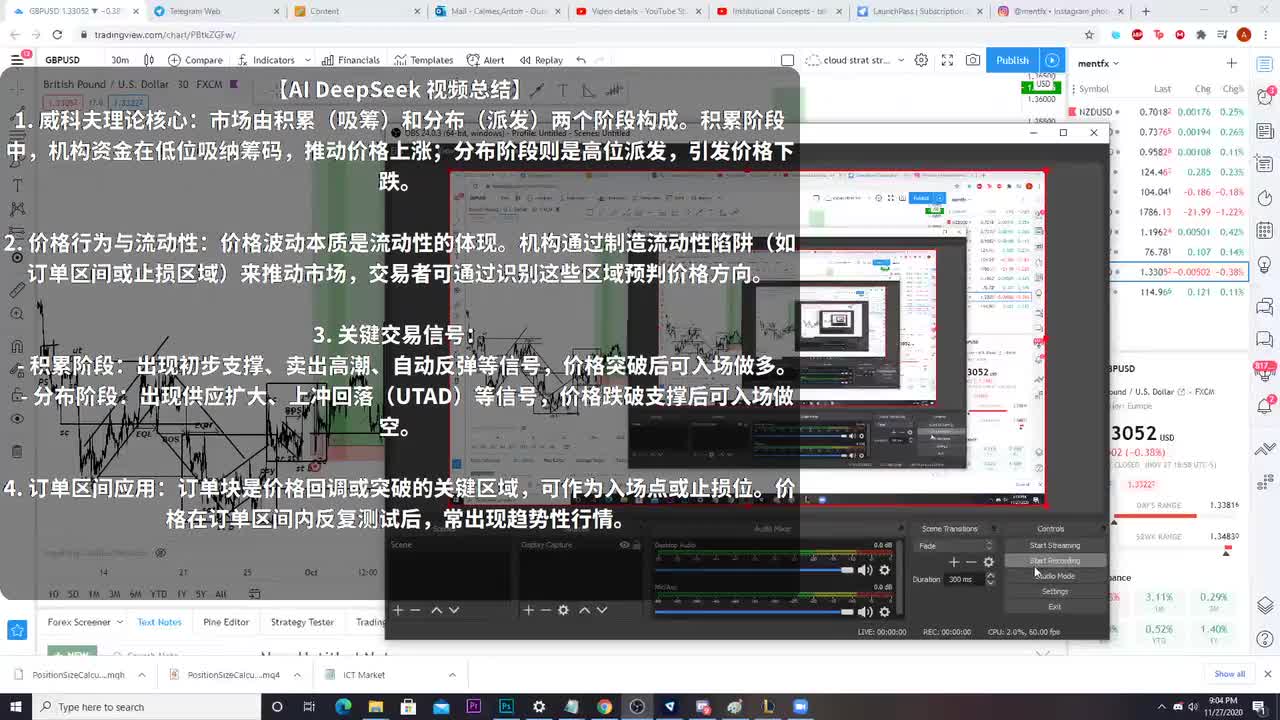Open the candle chart style selector
This screenshot has width=1280, height=720.
[149, 60]
